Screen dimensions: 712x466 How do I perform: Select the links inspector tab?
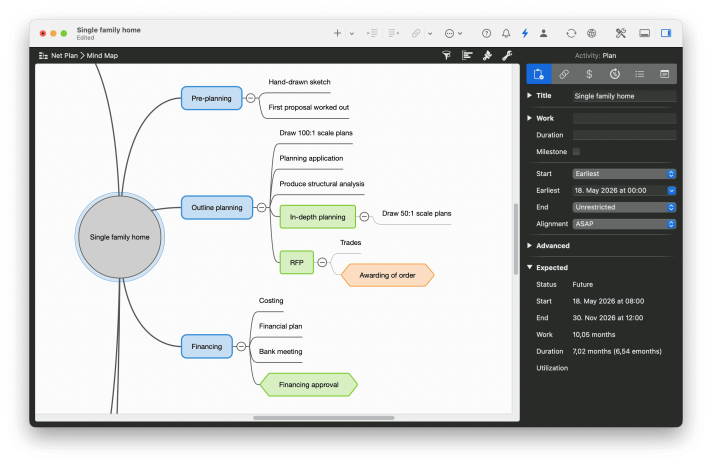(x=564, y=74)
